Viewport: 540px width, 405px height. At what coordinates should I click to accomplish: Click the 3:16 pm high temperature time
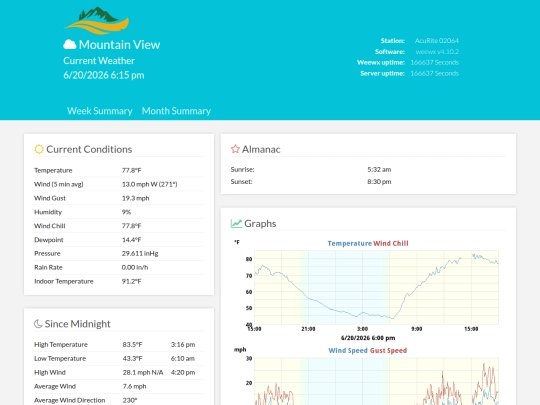(183, 344)
